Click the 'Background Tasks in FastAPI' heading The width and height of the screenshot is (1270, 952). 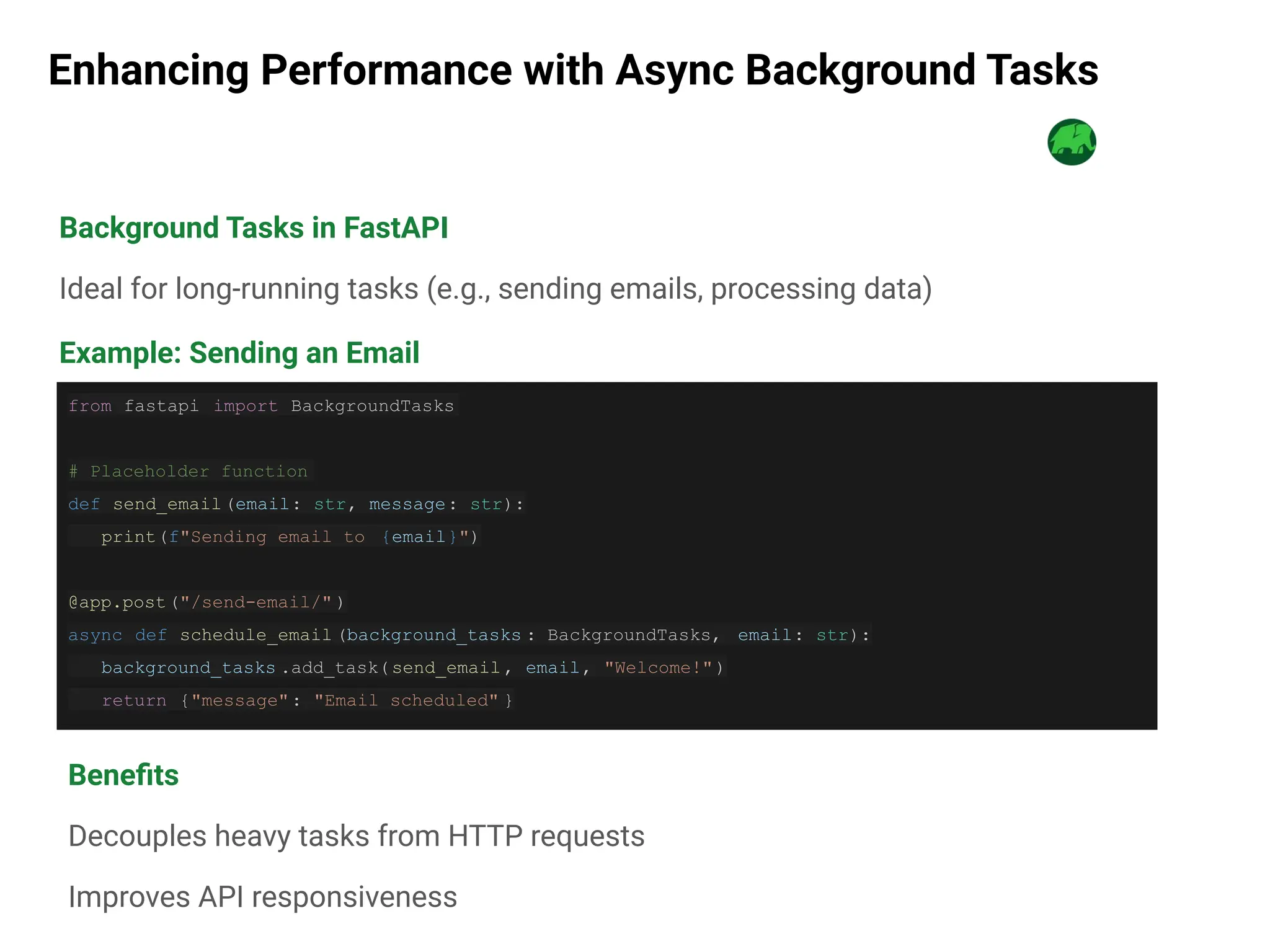point(254,228)
